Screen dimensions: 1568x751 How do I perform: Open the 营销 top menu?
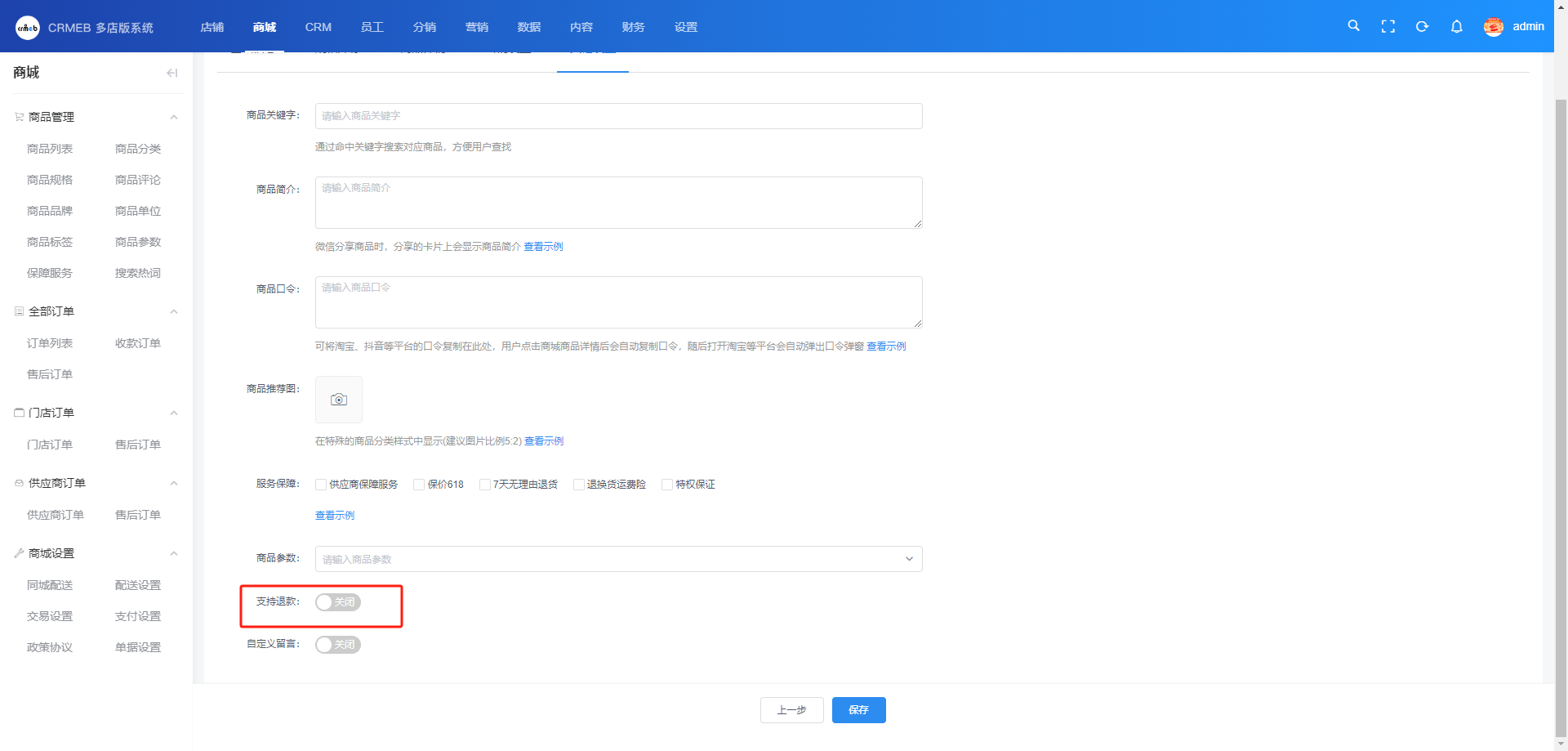477,27
